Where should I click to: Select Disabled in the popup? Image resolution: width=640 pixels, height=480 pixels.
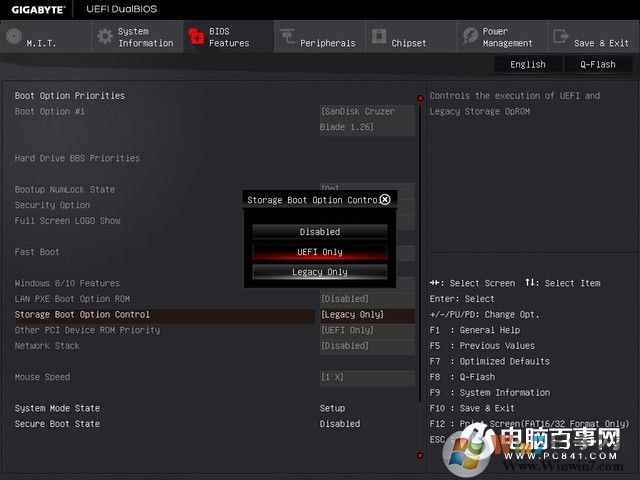click(x=319, y=231)
